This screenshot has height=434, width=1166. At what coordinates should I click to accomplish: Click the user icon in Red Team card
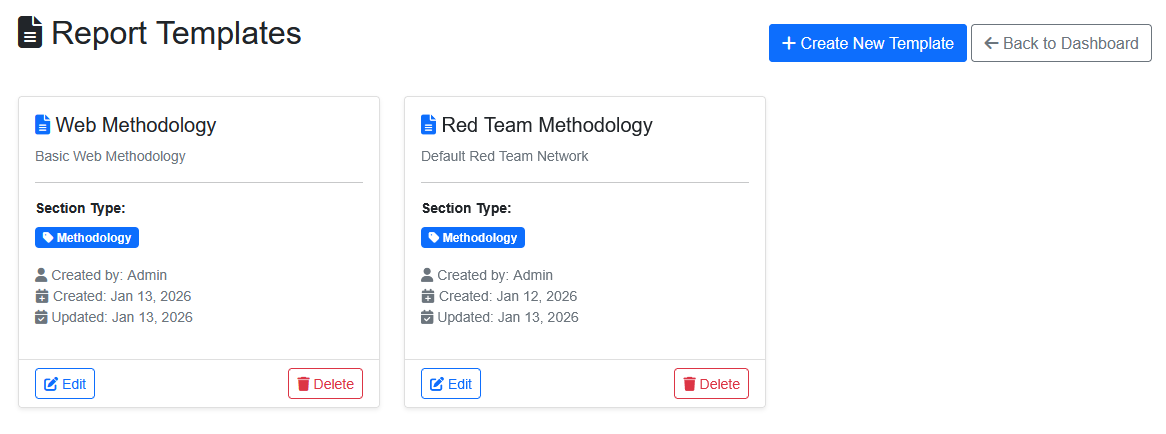(x=427, y=275)
